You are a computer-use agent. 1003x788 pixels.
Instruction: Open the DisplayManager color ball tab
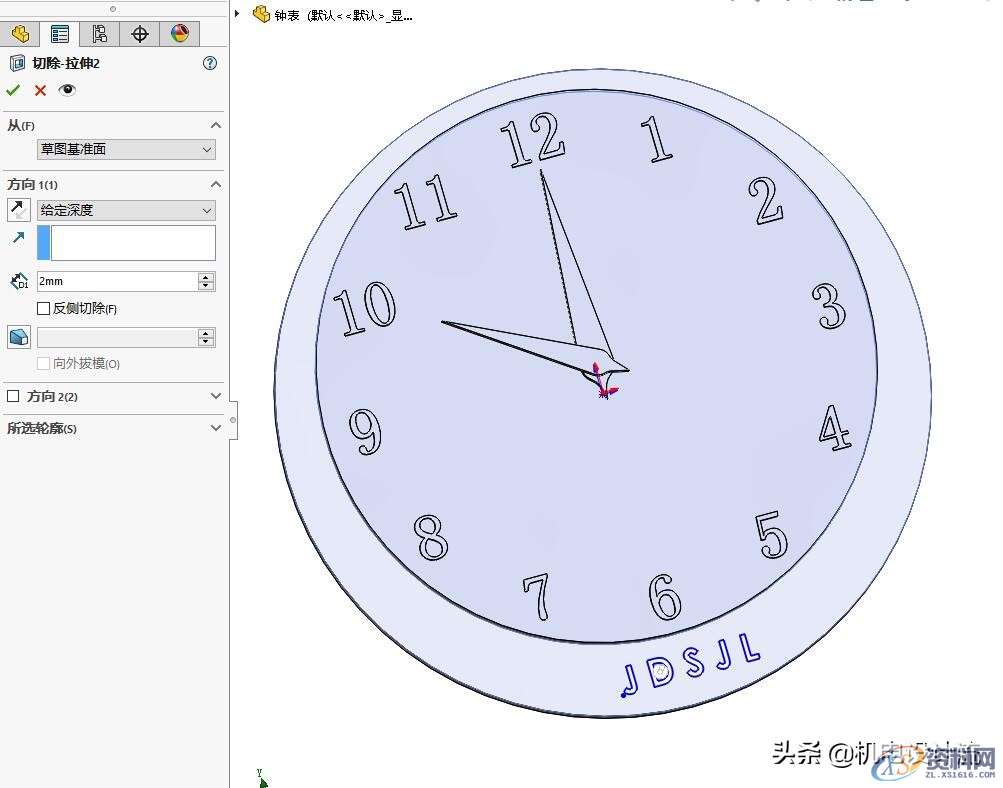tap(179, 34)
